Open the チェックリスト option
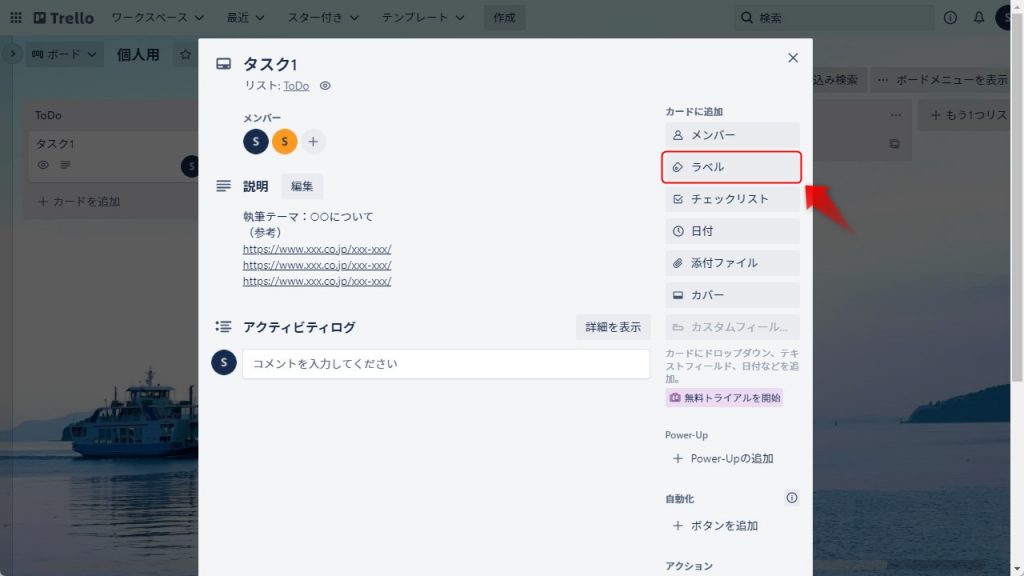This screenshot has width=1024, height=576. (x=732, y=199)
